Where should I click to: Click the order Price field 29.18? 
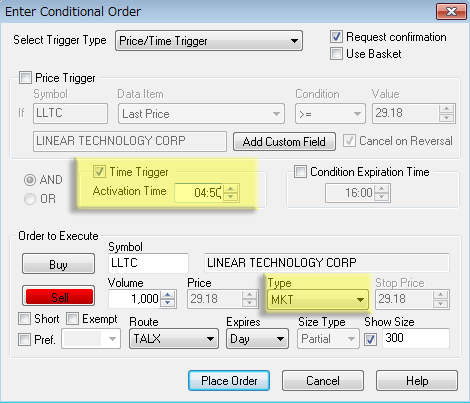pyautogui.click(x=214, y=299)
